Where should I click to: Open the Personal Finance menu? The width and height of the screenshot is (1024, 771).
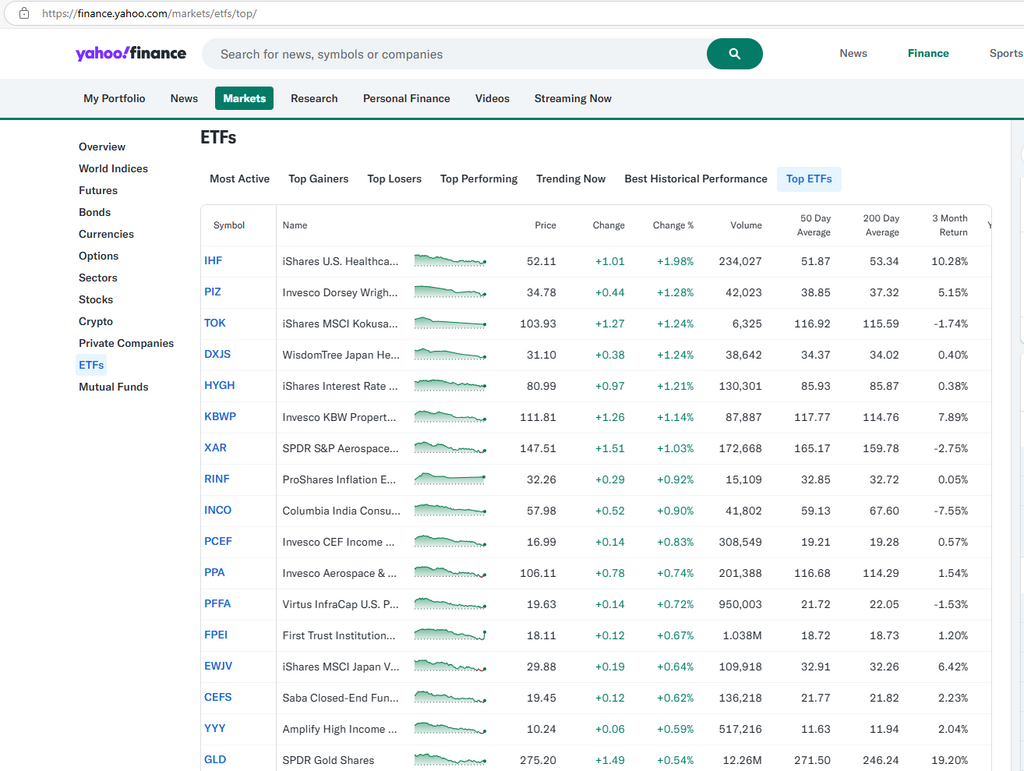pos(406,99)
